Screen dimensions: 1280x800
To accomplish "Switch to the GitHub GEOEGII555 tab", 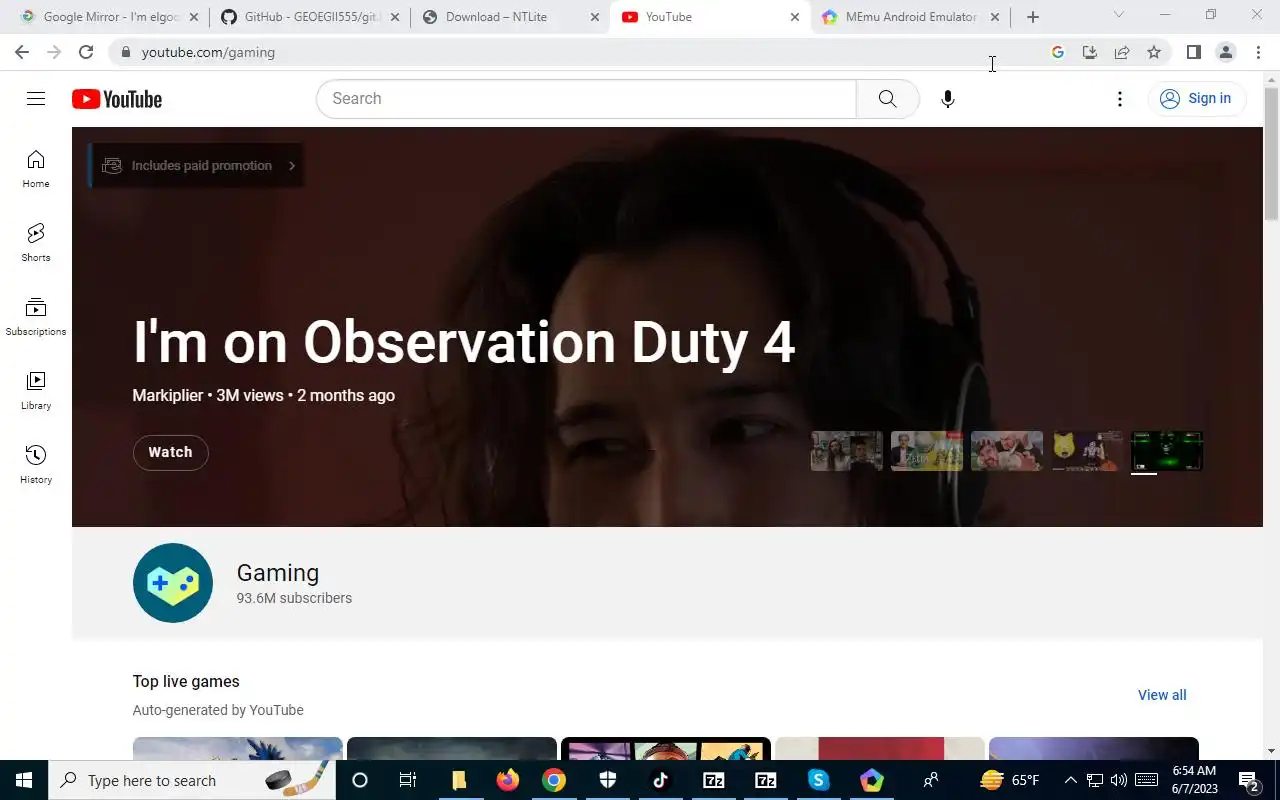I will coord(309,17).
